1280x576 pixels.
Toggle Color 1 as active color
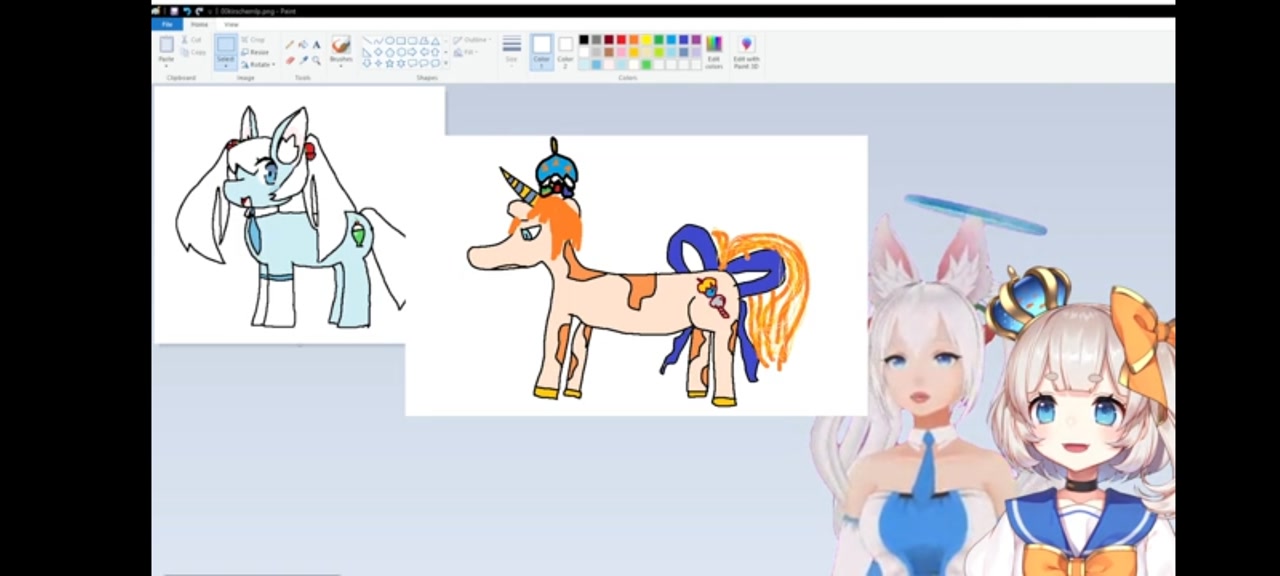click(x=541, y=50)
